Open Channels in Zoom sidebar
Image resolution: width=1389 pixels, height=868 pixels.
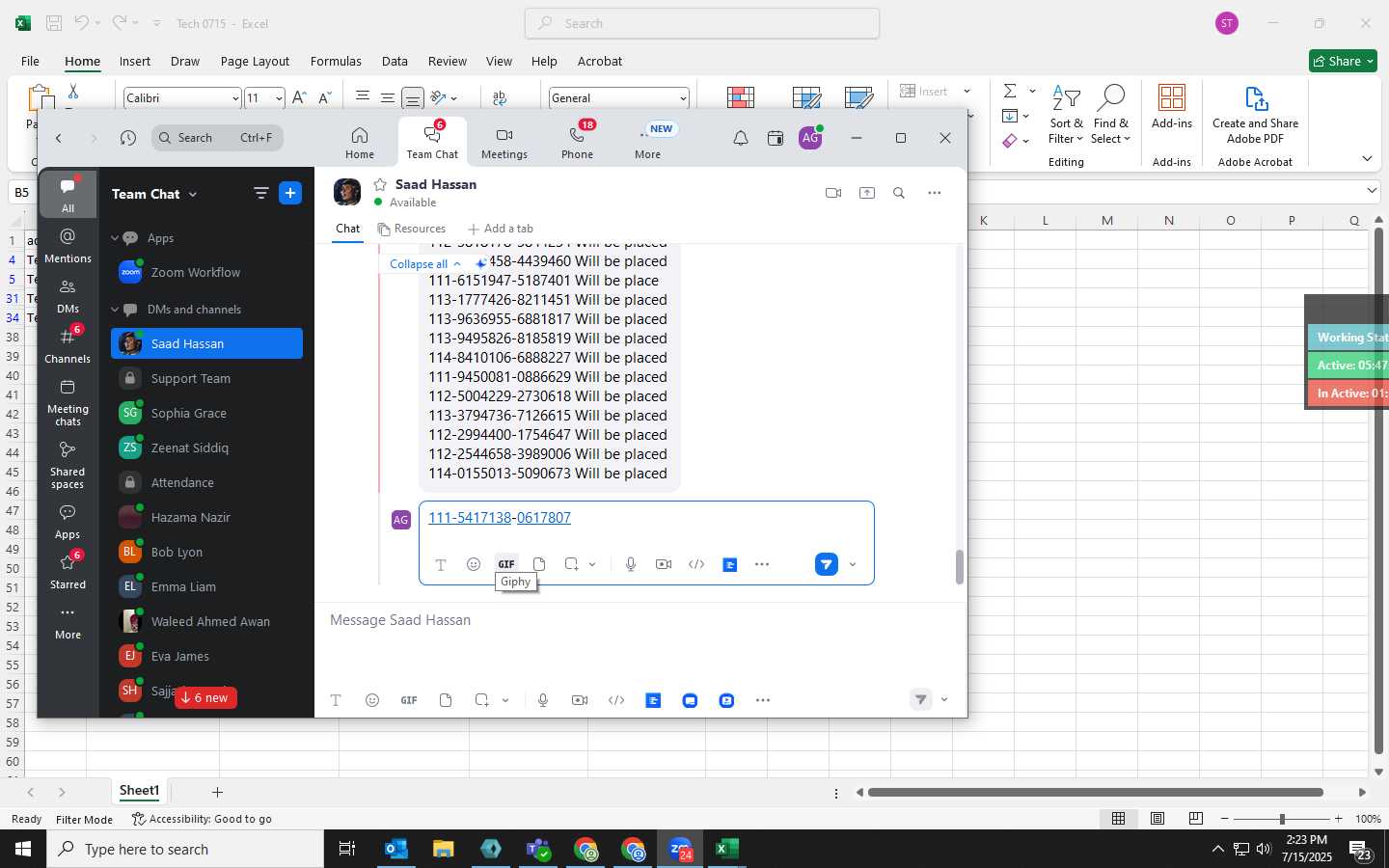[68, 346]
